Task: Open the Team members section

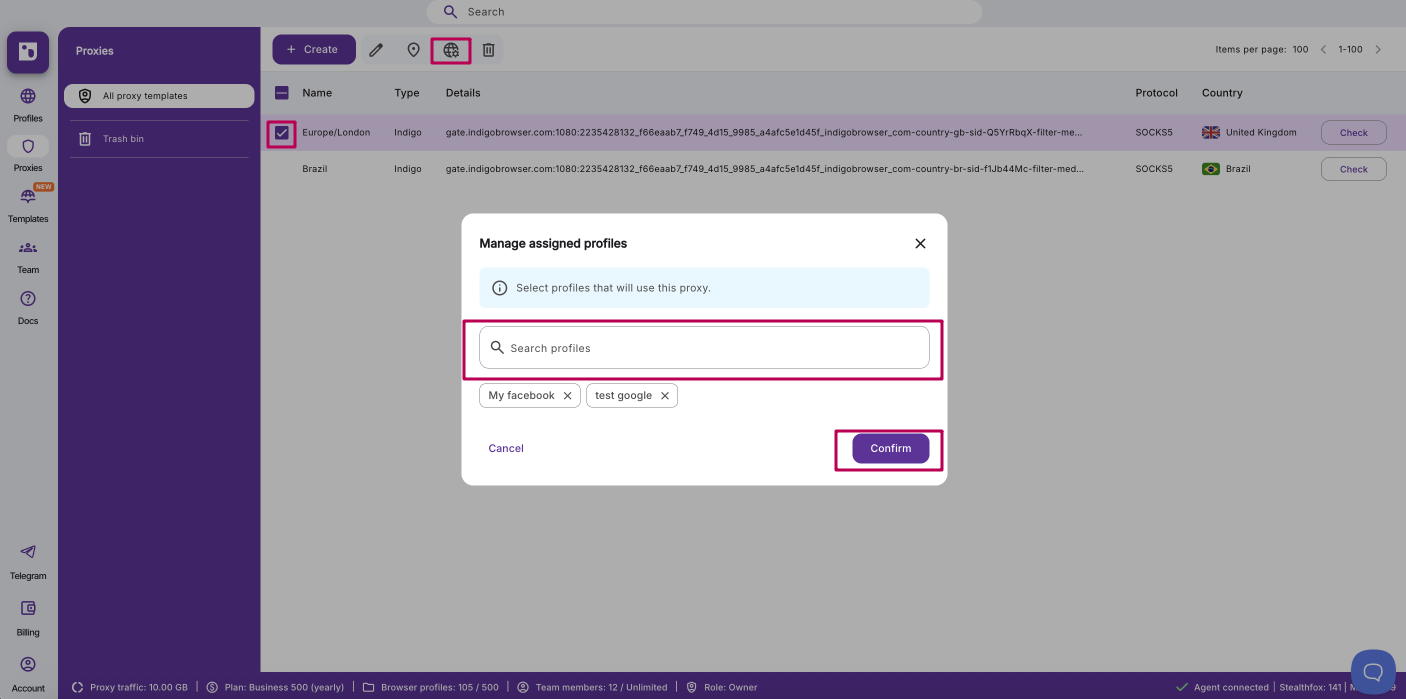Action: [28, 253]
